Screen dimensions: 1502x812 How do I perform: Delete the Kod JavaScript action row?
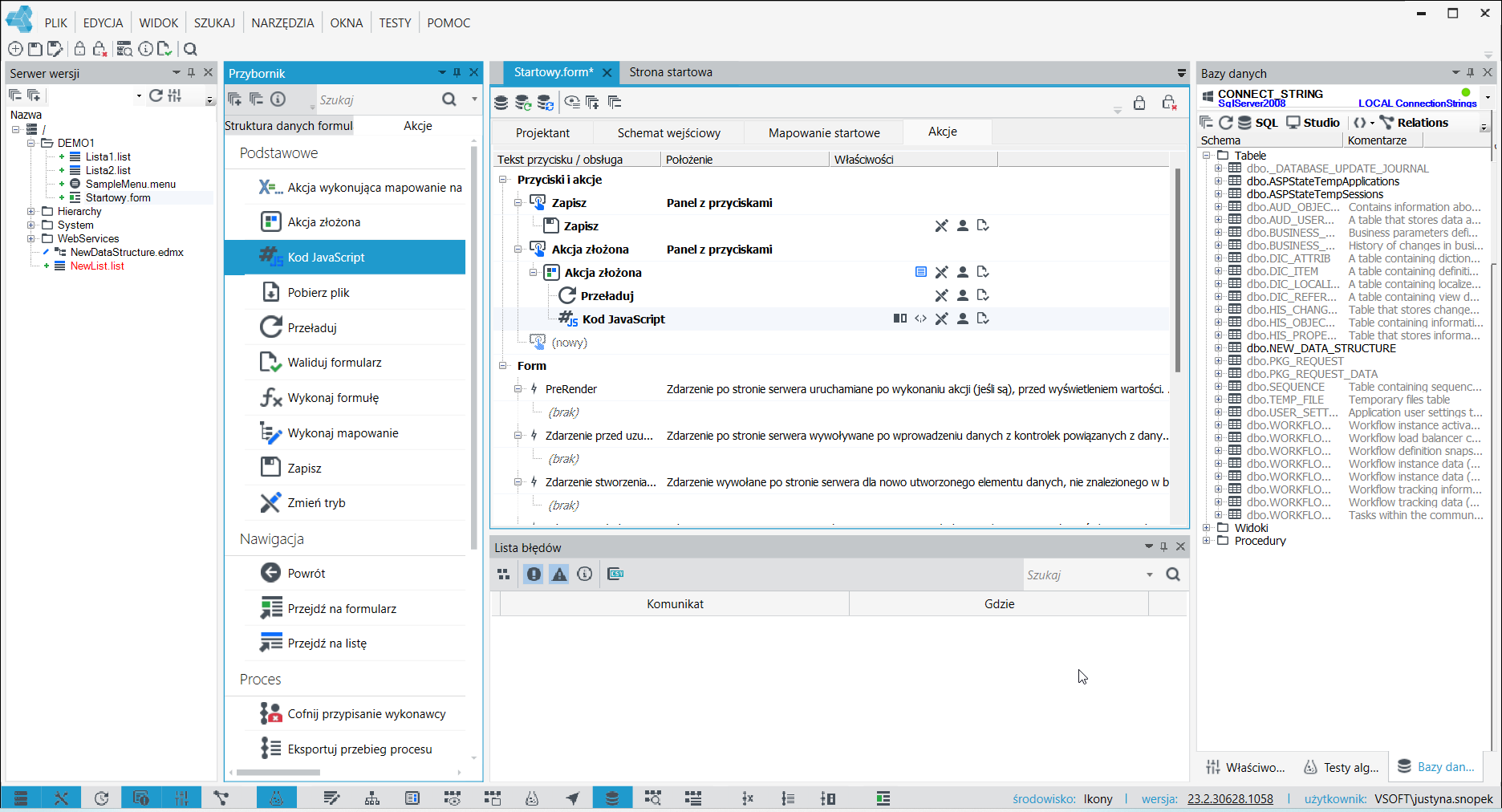point(941,319)
